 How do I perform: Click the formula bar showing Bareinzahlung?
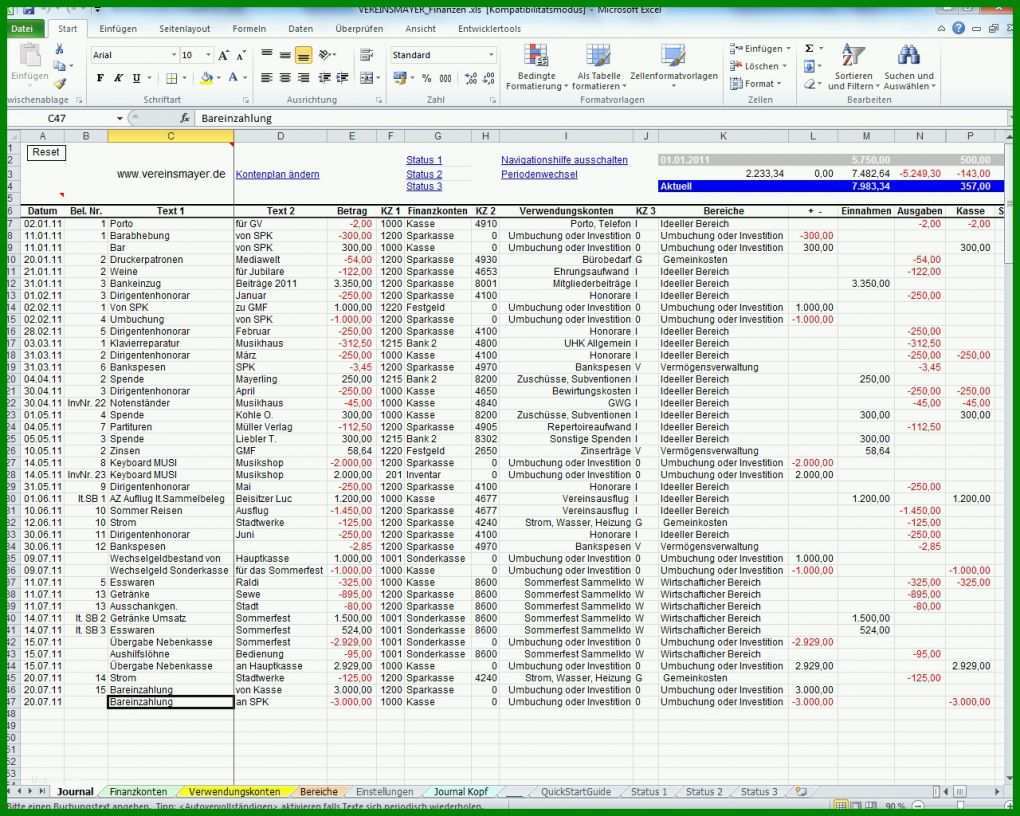(602, 118)
